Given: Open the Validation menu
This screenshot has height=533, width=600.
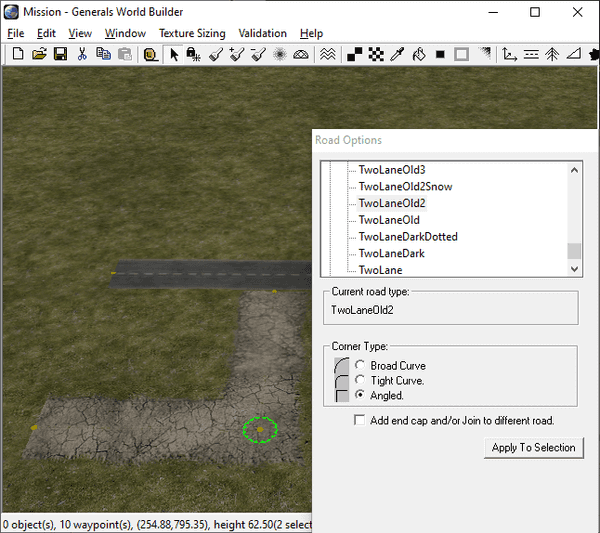Looking at the screenshot, I should tap(262, 33).
